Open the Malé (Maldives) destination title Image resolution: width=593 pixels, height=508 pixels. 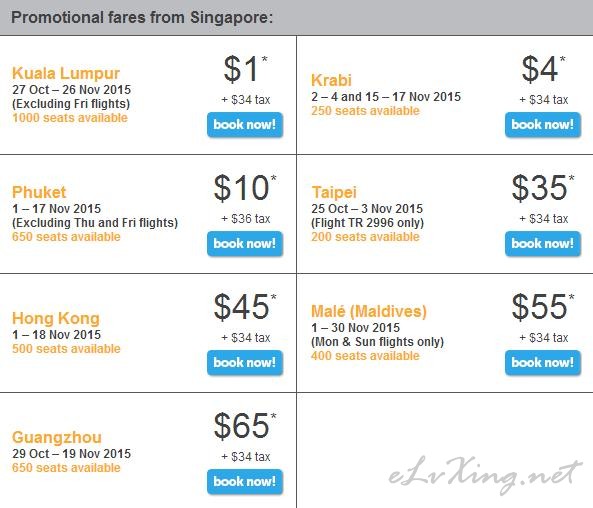point(369,311)
